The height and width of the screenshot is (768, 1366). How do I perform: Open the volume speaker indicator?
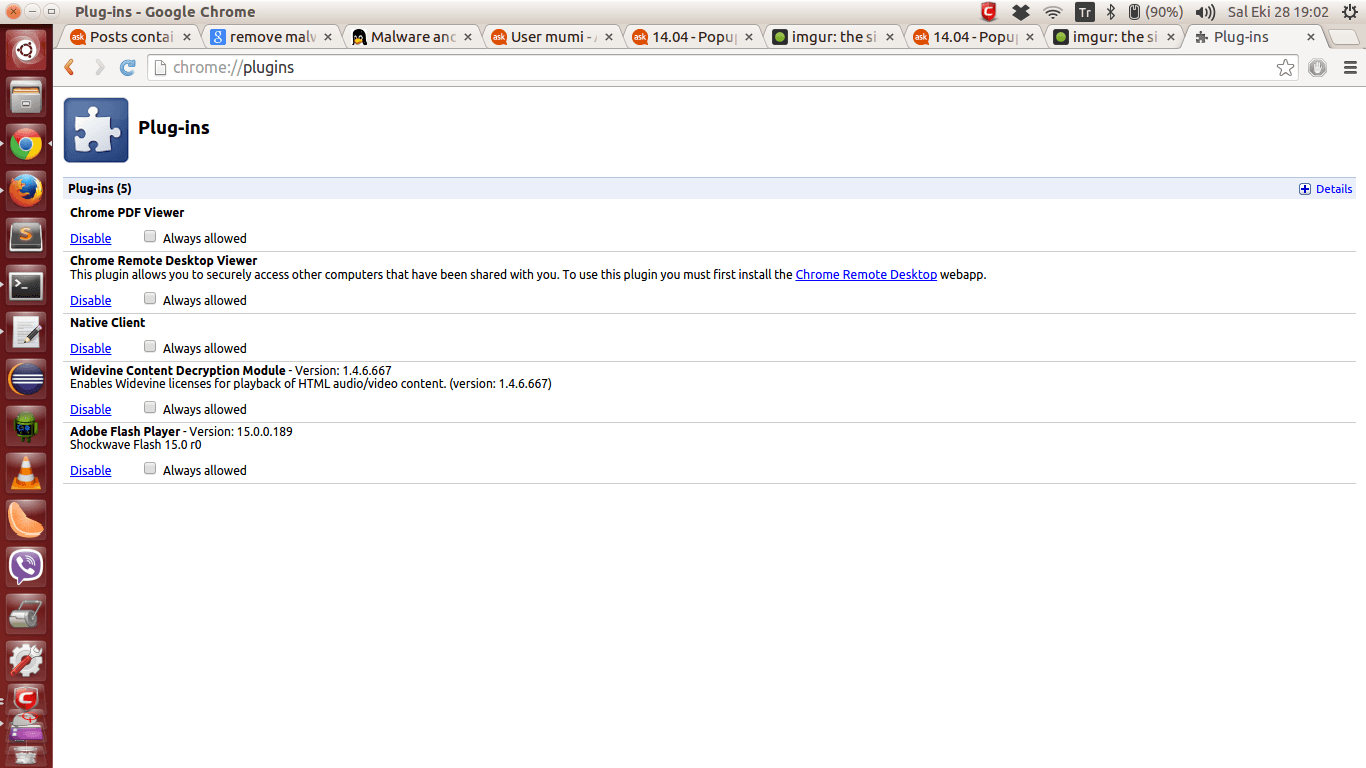[x=1205, y=12]
